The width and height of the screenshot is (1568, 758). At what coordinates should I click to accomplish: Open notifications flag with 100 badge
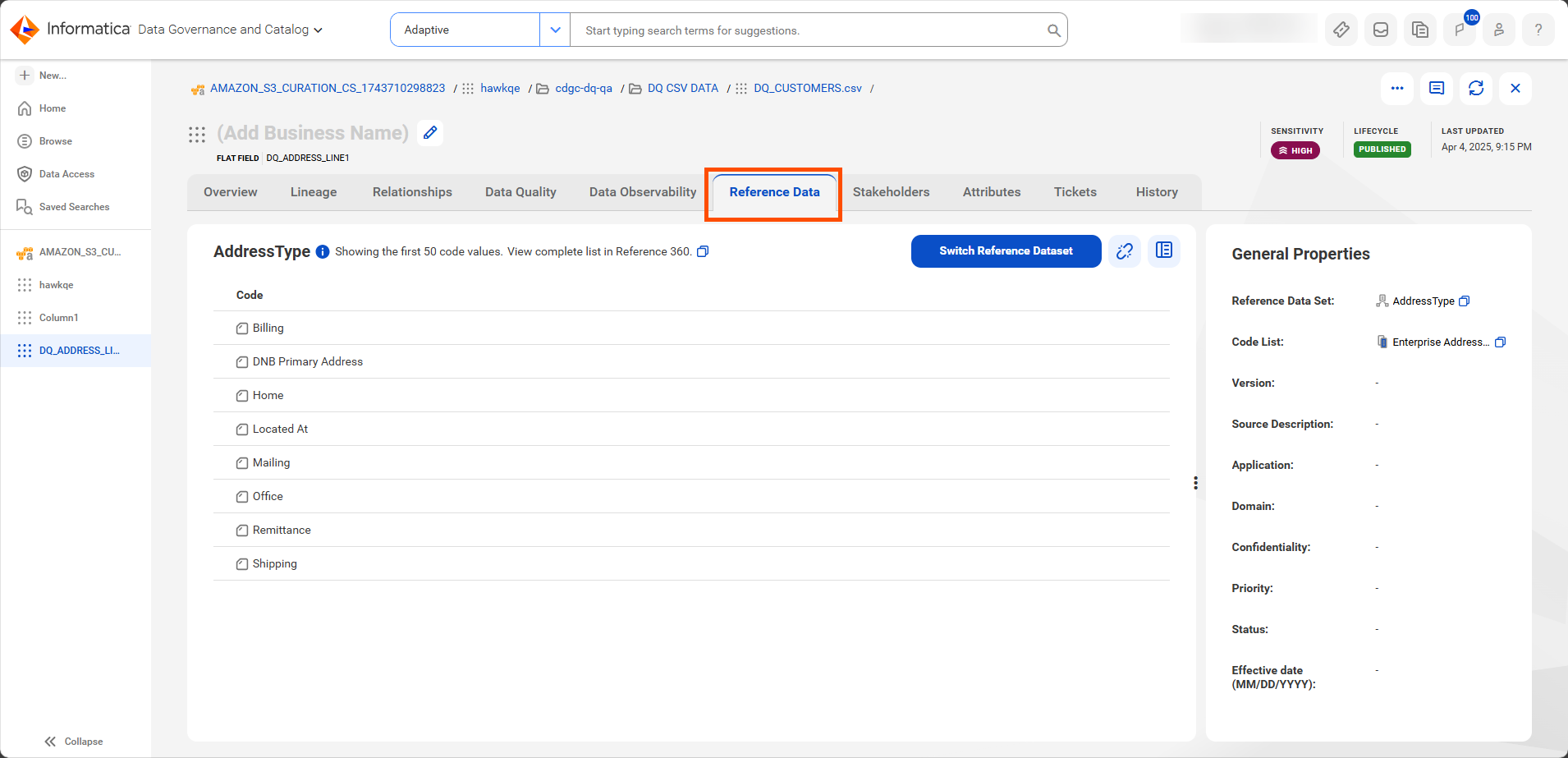pyautogui.click(x=1460, y=30)
